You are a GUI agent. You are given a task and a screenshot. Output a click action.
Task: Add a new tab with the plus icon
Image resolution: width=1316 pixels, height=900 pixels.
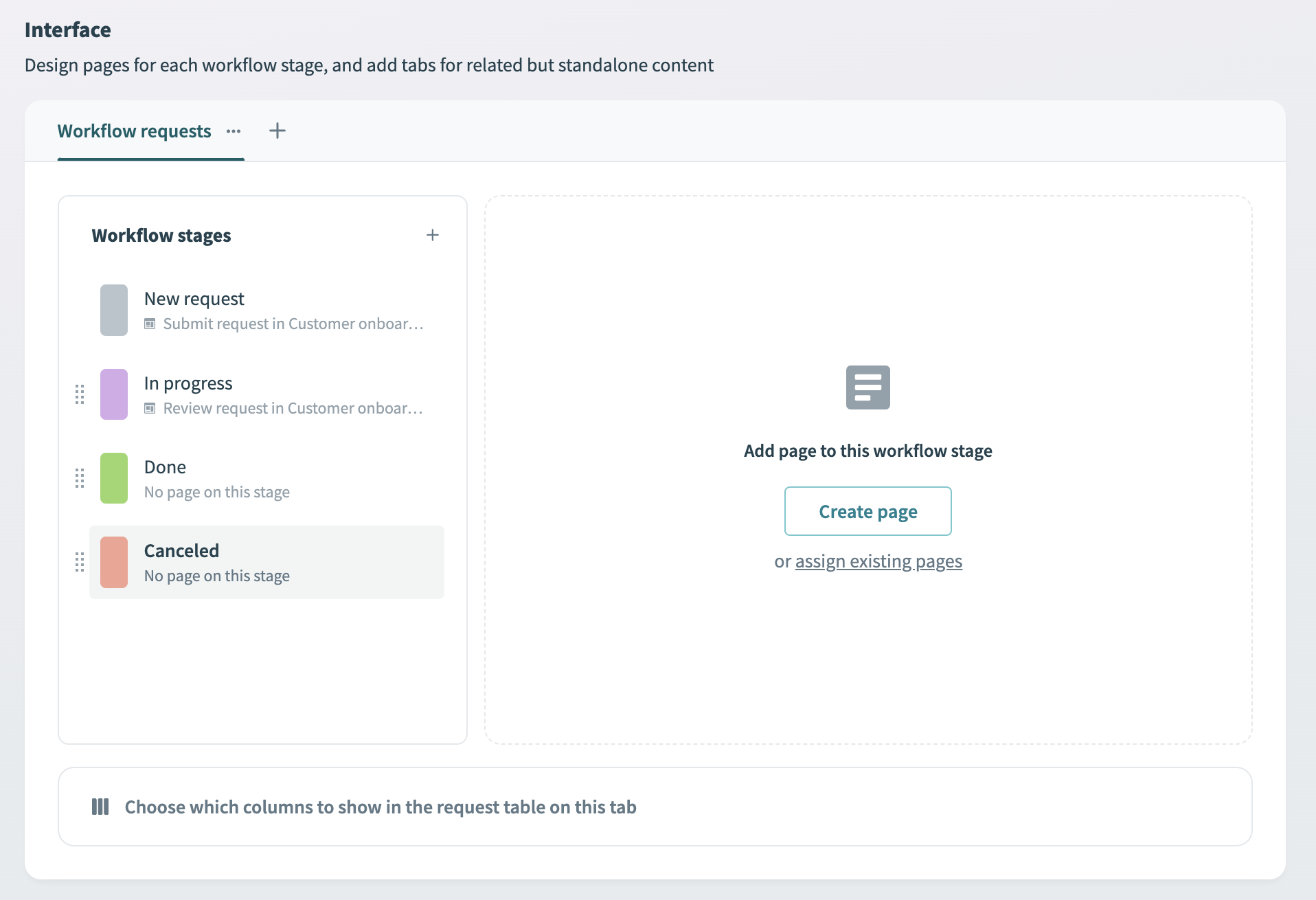[277, 131]
